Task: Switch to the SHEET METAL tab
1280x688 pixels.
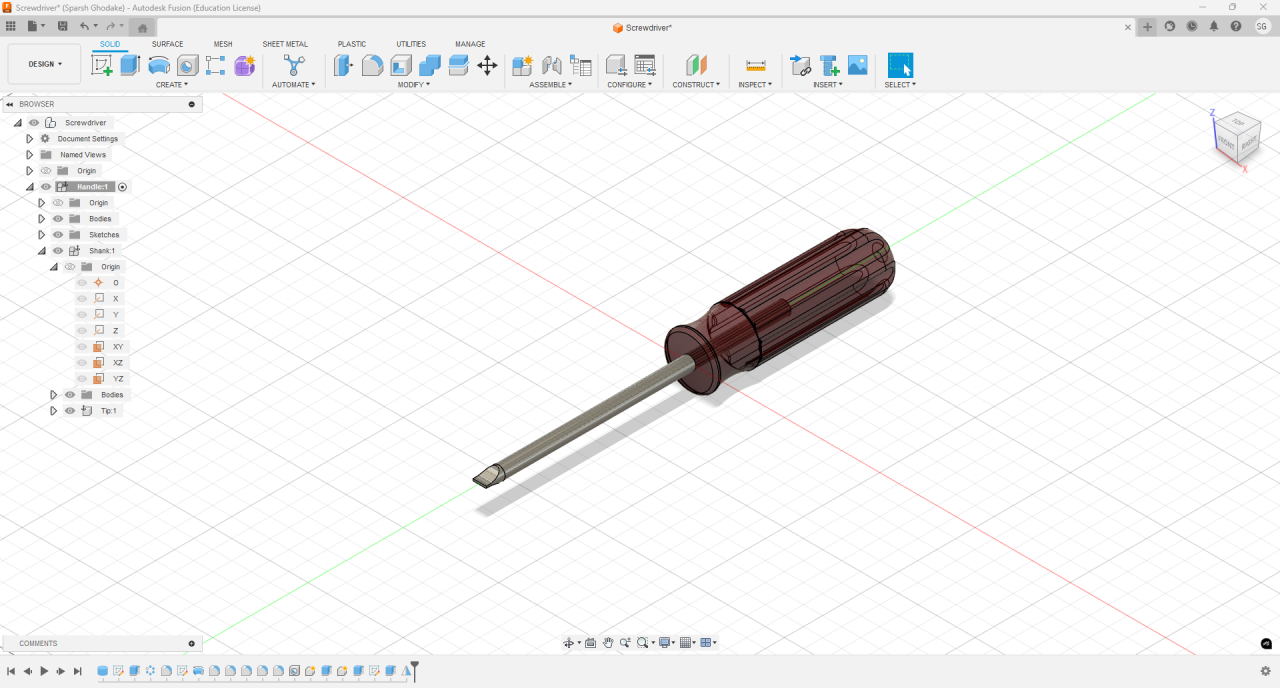Action: pyautogui.click(x=285, y=44)
